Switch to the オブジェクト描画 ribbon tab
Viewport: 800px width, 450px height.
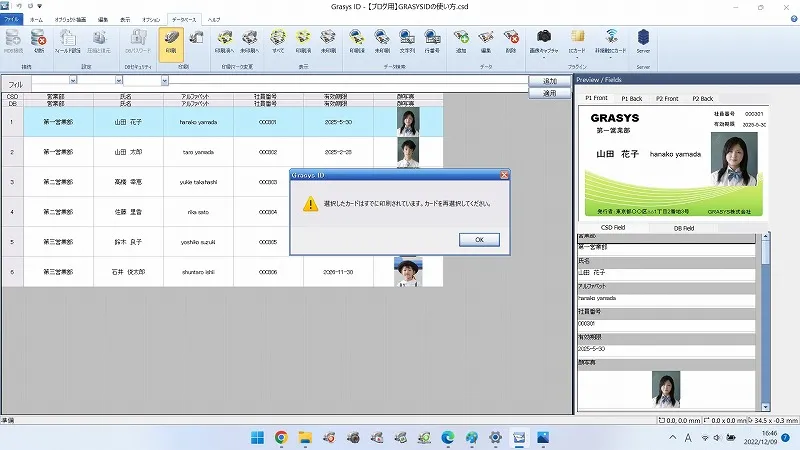pos(70,19)
